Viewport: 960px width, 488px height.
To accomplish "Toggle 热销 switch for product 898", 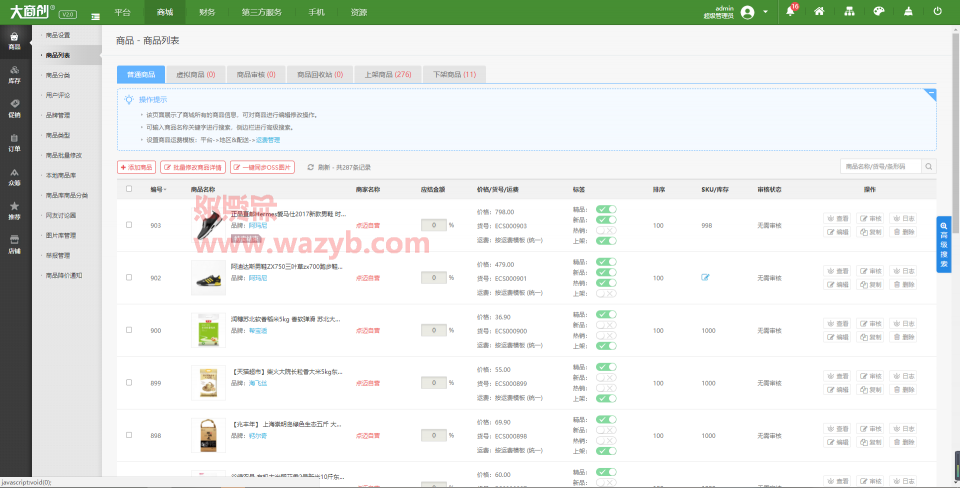I will (x=606, y=441).
